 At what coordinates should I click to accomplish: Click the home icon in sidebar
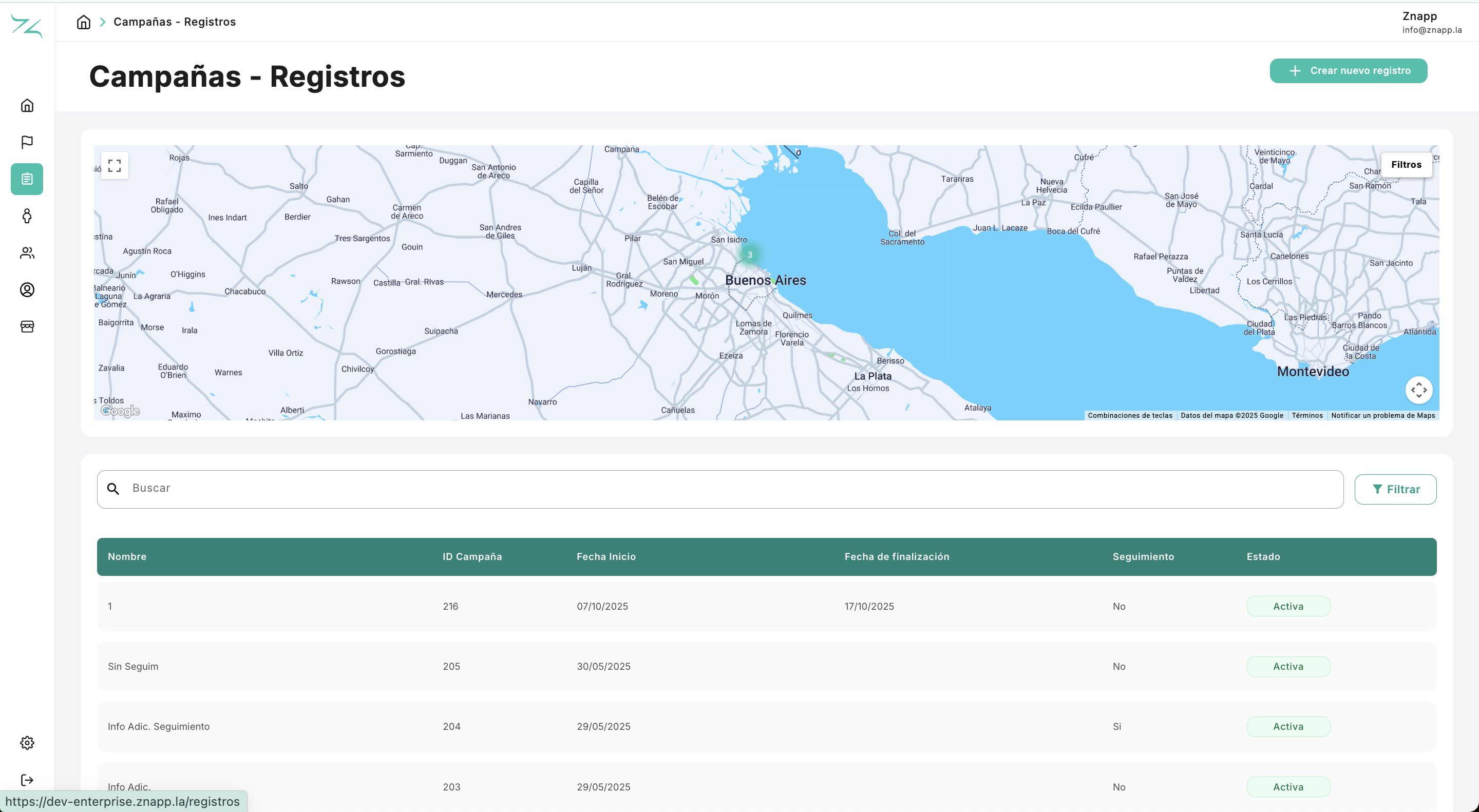(27, 106)
